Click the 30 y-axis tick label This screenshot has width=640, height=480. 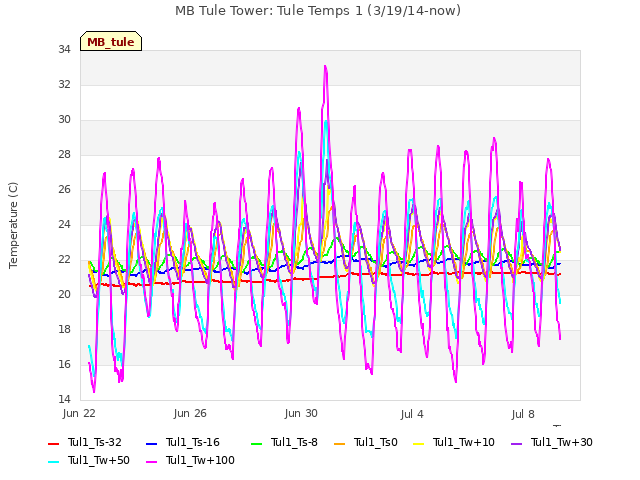click(x=64, y=120)
